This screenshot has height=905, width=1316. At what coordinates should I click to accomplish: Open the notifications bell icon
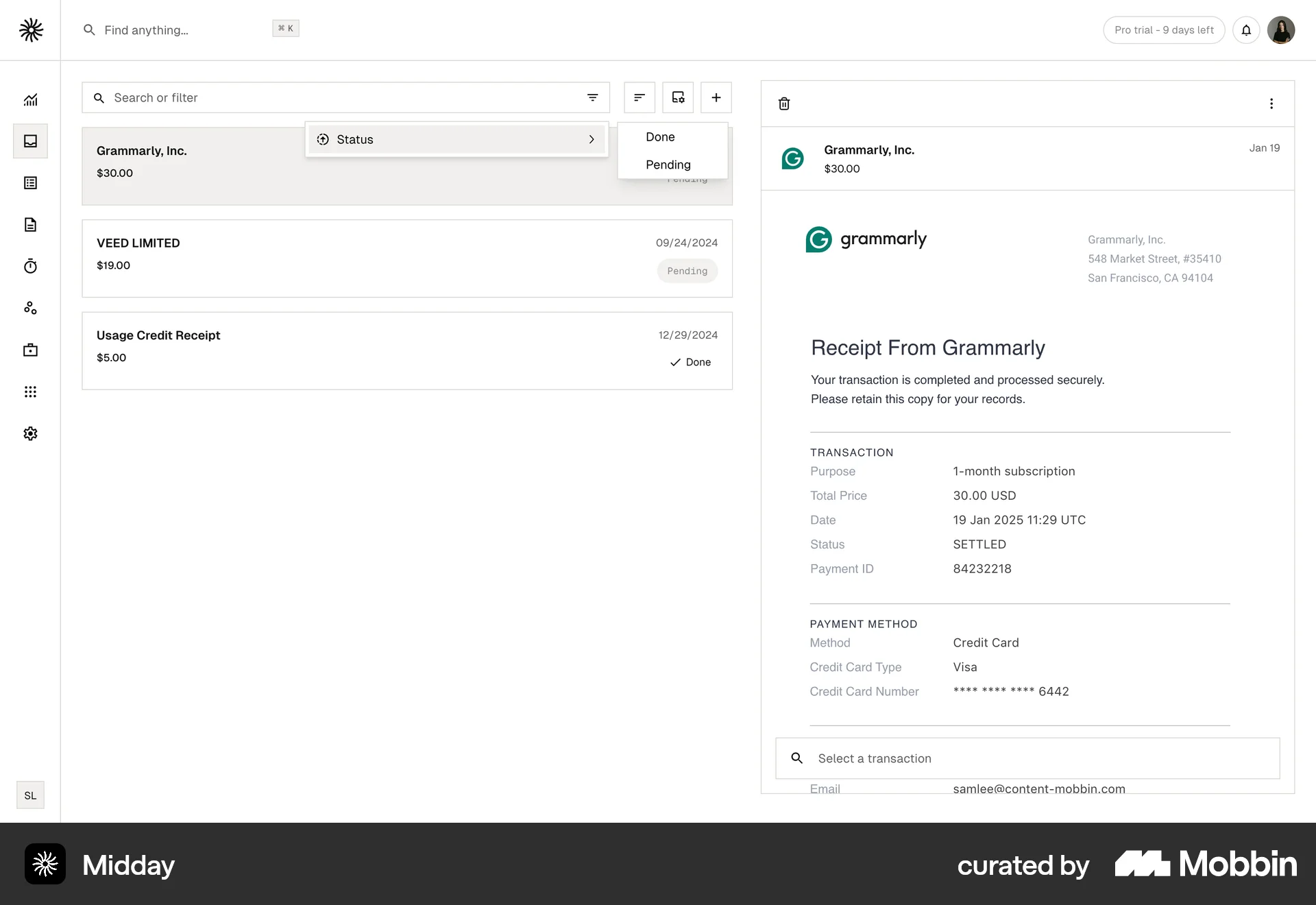[1247, 29]
